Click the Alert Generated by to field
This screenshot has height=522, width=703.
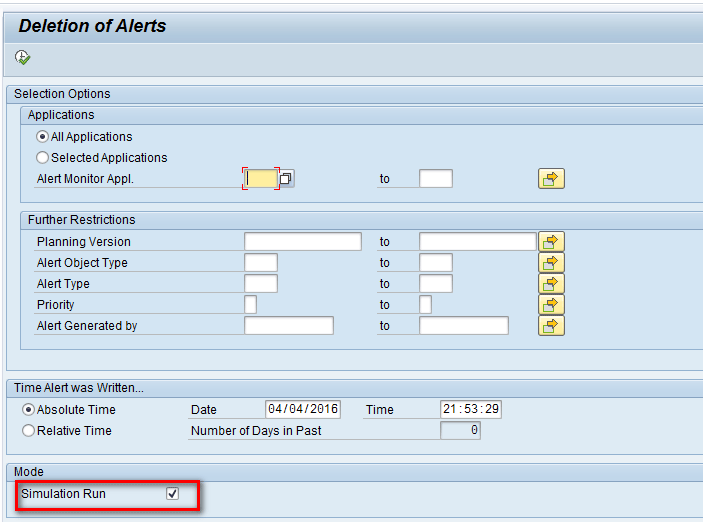[x=464, y=326]
